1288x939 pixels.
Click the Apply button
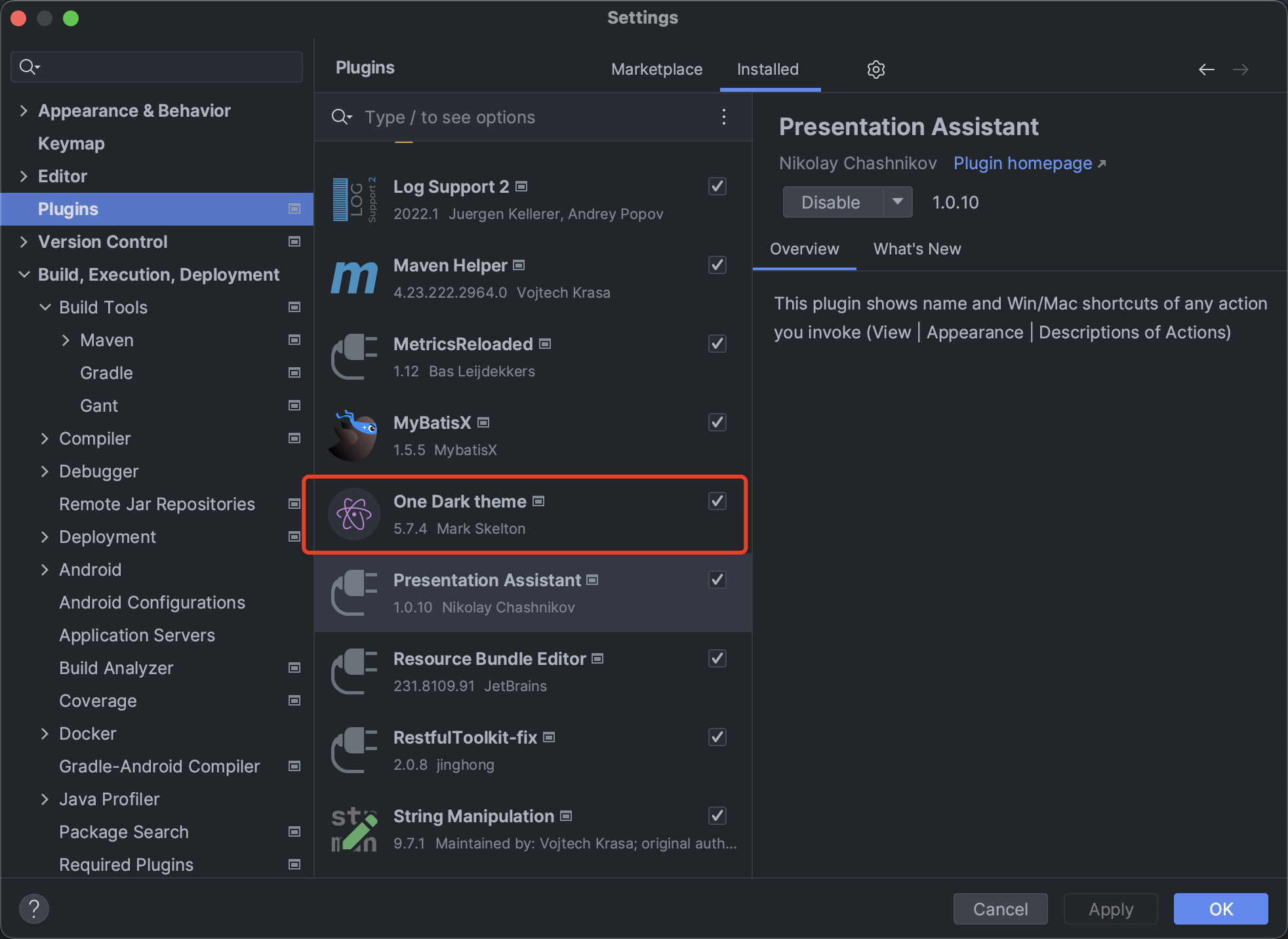point(1110,909)
